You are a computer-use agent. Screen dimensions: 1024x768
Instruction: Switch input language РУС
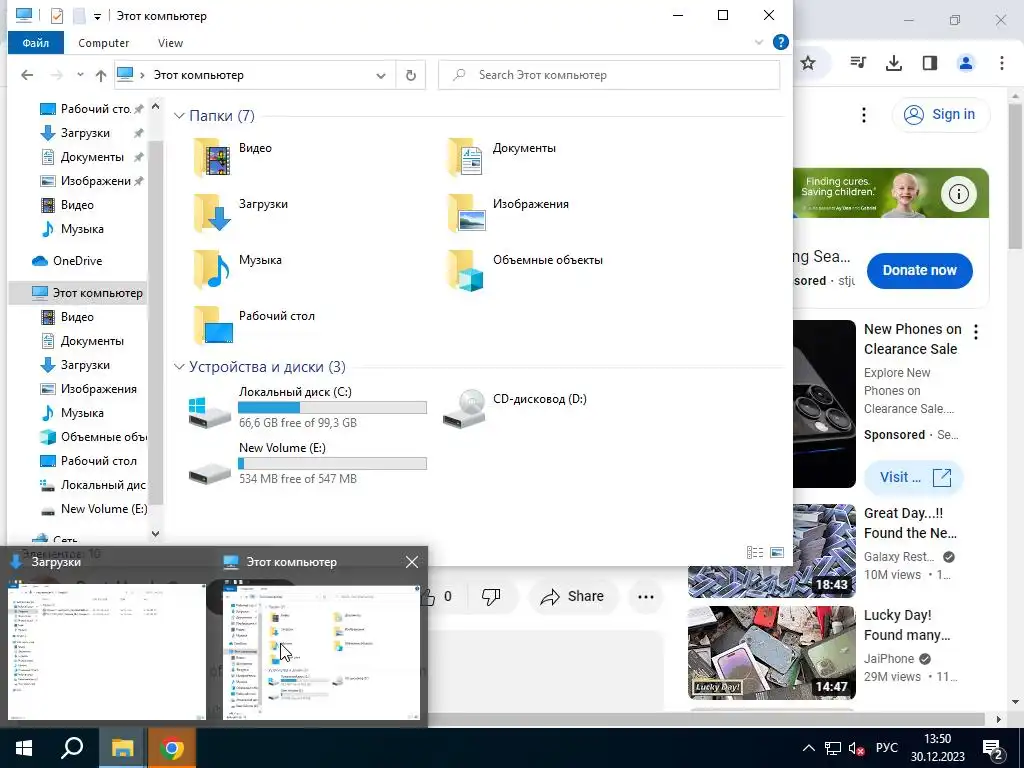tap(887, 748)
